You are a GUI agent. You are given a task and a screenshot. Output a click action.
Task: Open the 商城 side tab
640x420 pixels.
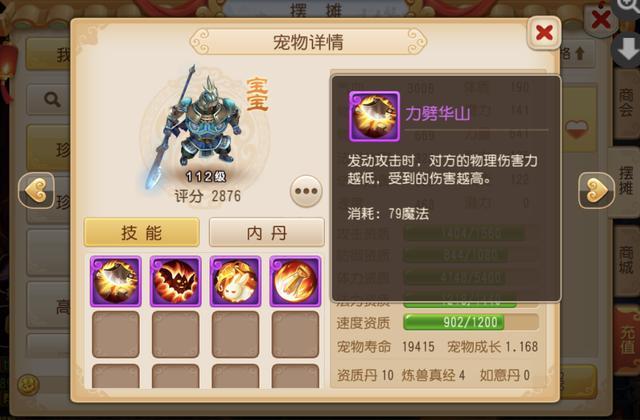pos(627,260)
